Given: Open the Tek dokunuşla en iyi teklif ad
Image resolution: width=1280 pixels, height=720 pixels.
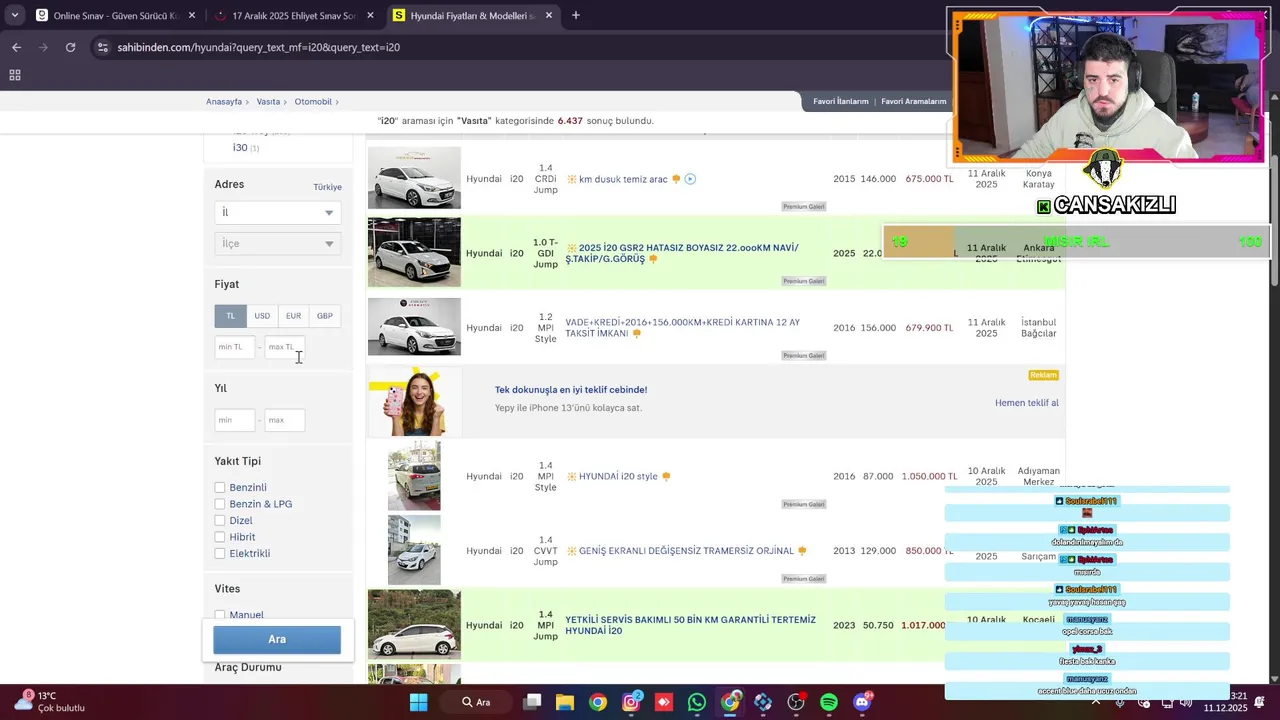Looking at the screenshot, I should [x=571, y=390].
